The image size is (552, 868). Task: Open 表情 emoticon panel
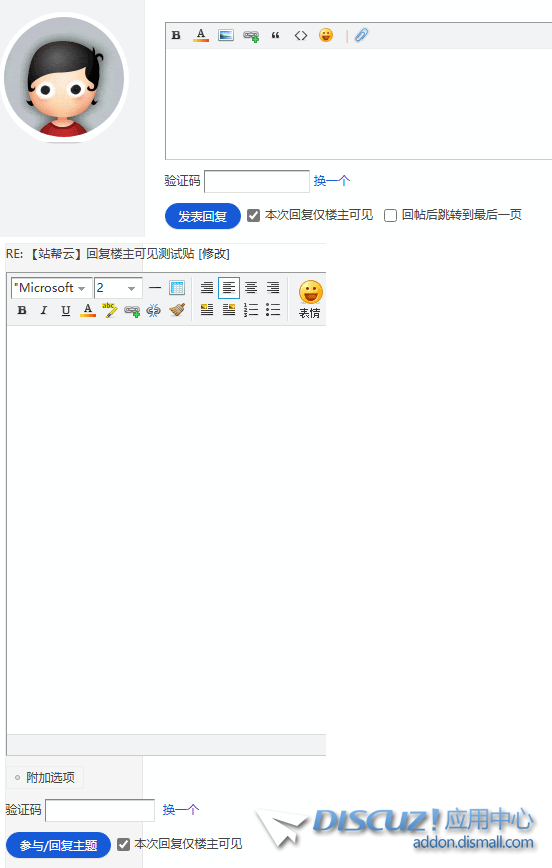pos(310,299)
